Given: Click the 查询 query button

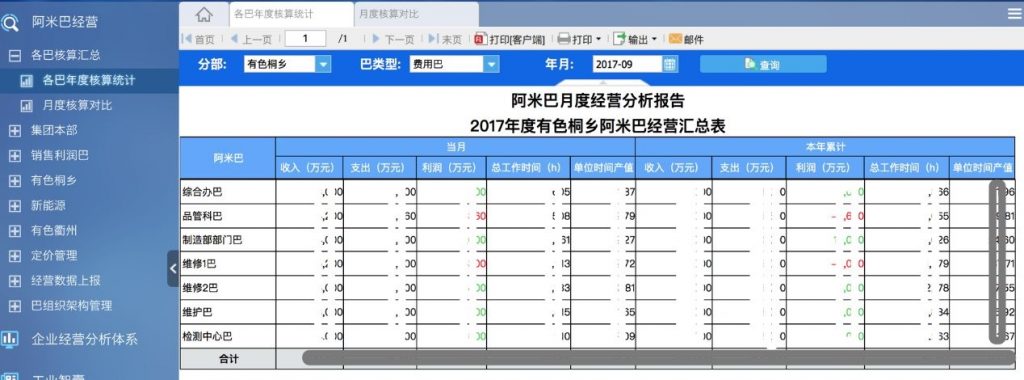Looking at the screenshot, I should pos(763,64).
